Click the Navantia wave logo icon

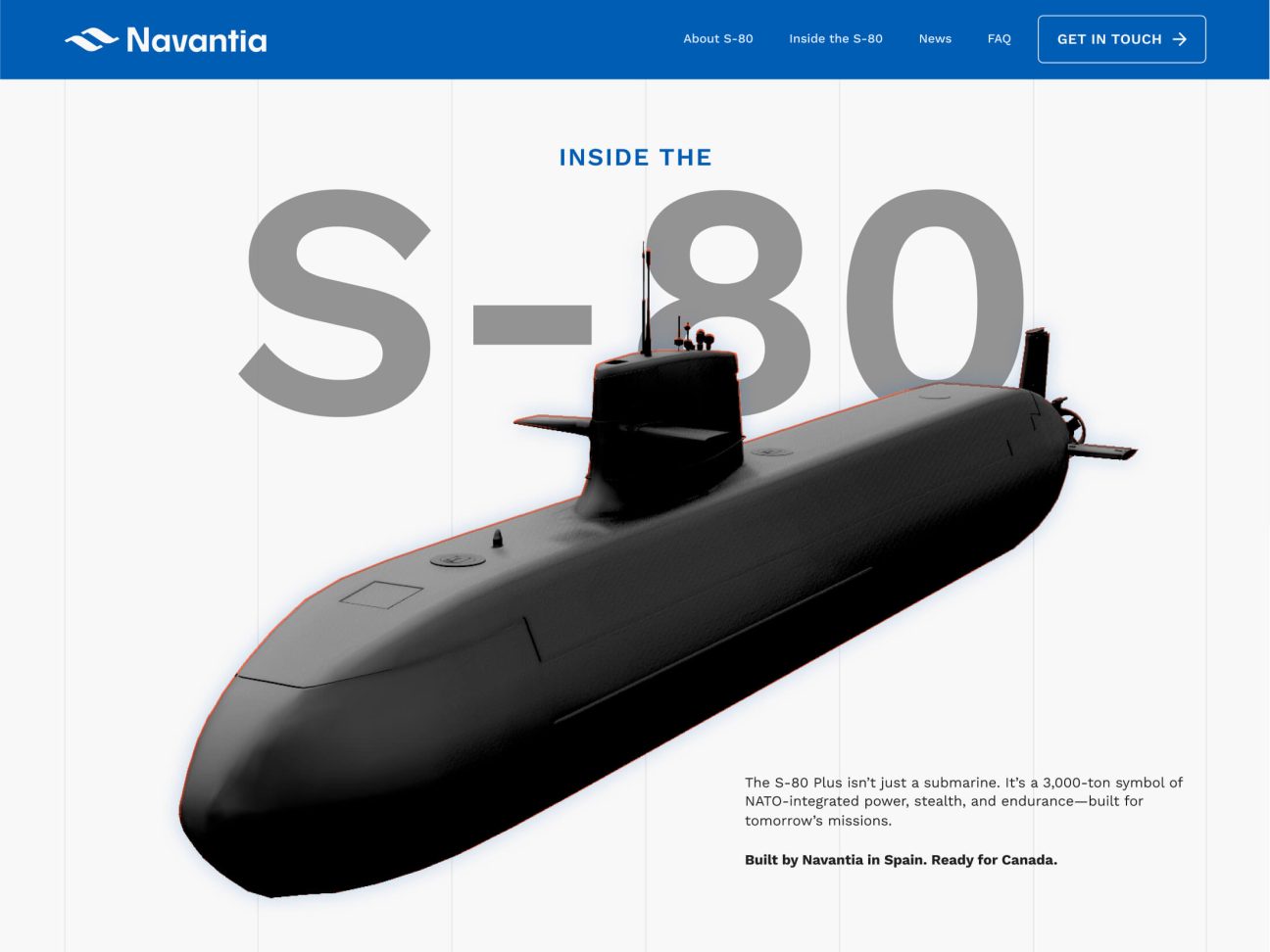[90, 39]
